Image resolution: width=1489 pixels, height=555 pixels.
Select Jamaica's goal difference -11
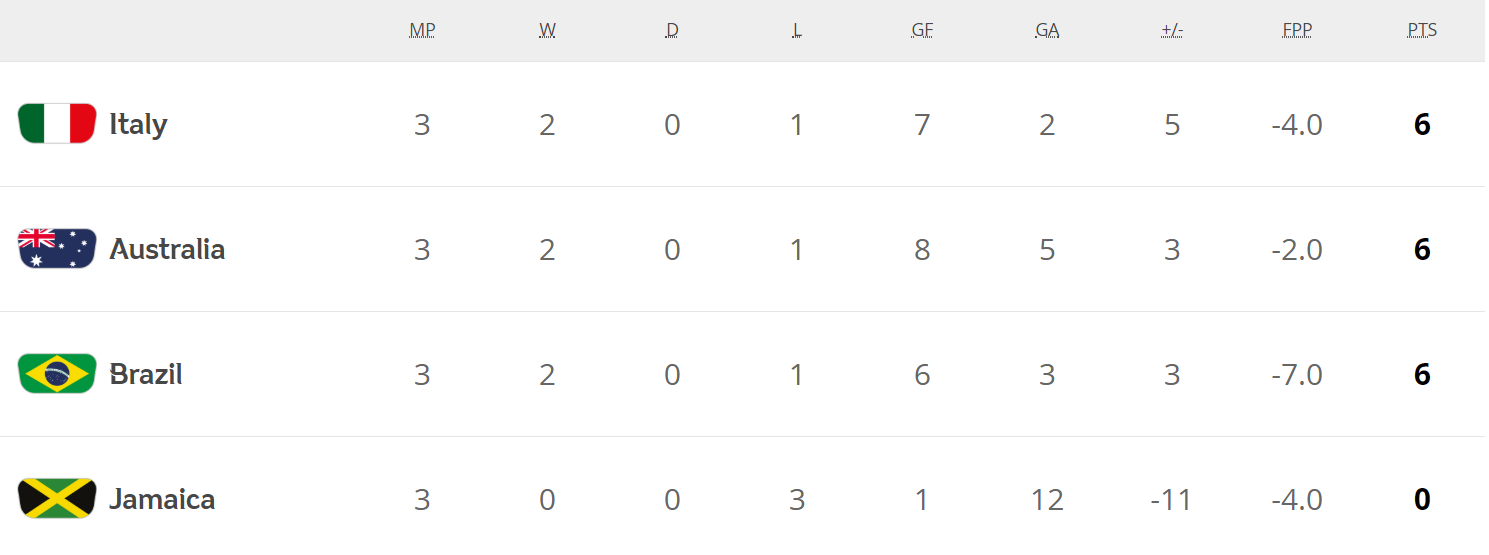click(1171, 500)
